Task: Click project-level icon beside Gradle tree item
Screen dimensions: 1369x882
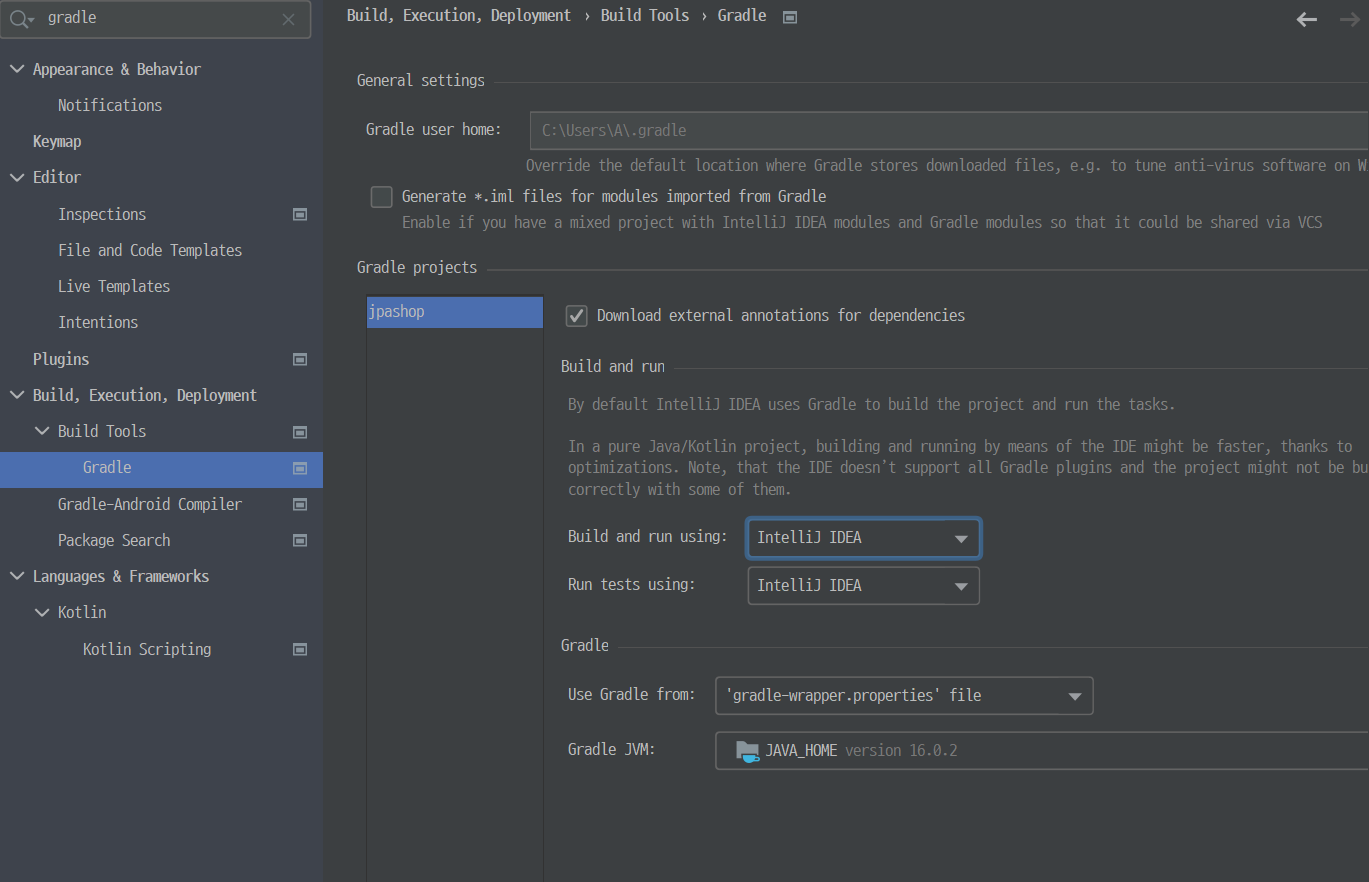Action: (299, 468)
